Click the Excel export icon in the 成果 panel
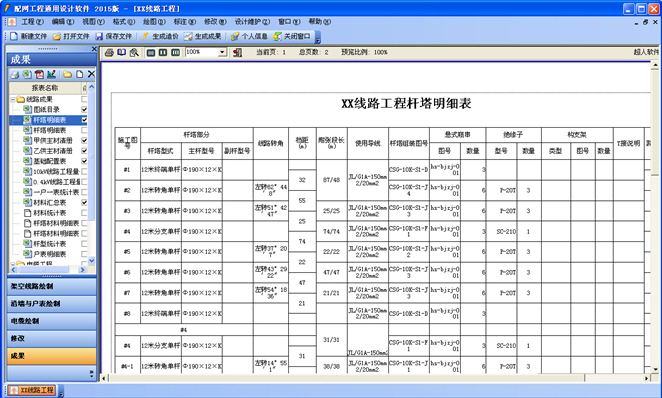 (x=27, y=74)
